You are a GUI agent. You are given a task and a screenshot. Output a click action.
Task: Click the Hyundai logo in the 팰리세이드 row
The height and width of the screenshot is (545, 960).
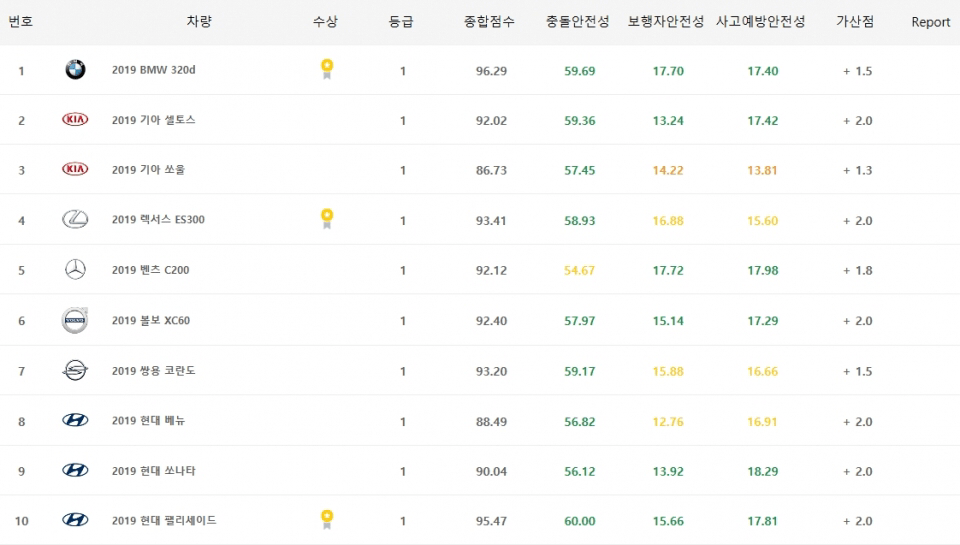tap(75, 520)
